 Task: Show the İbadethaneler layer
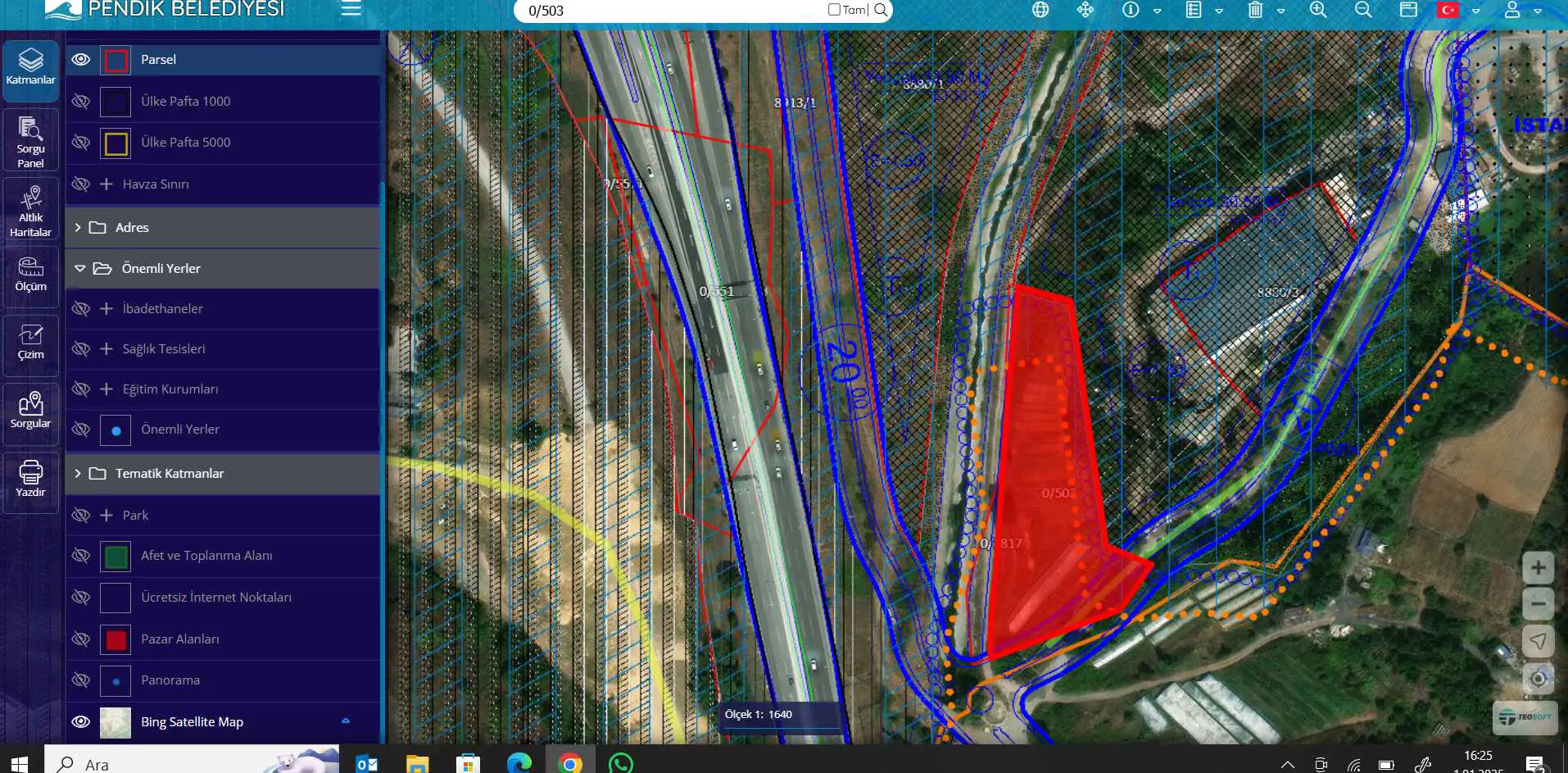click(x=81, y=308)
